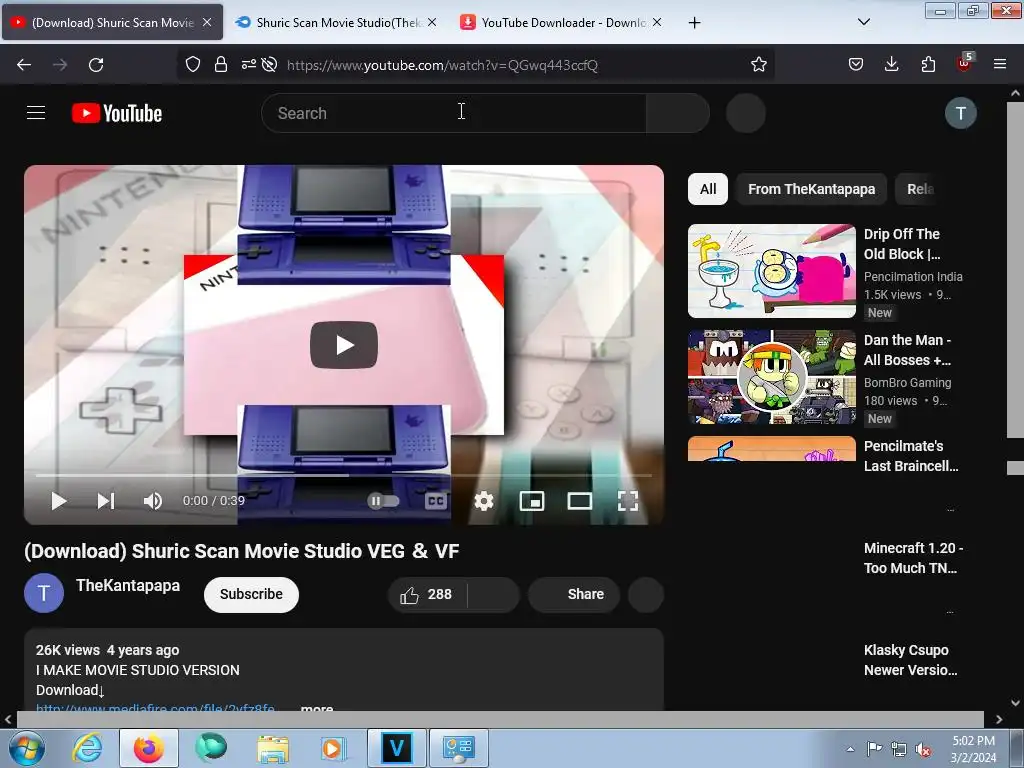
Task: Play video with large center play button
Action: tap(344, 345)
